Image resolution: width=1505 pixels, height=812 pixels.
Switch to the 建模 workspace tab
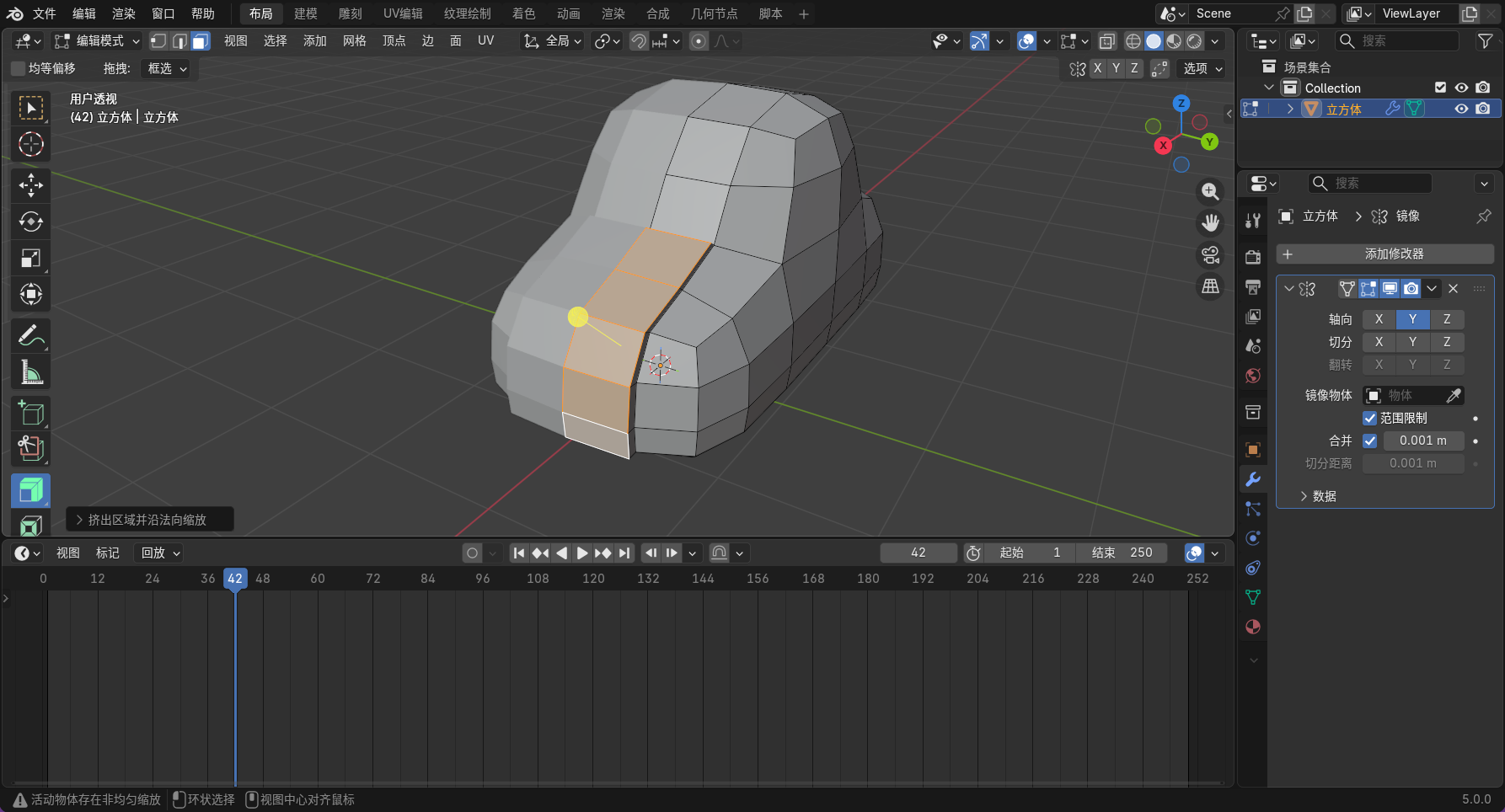coord(305,13)
